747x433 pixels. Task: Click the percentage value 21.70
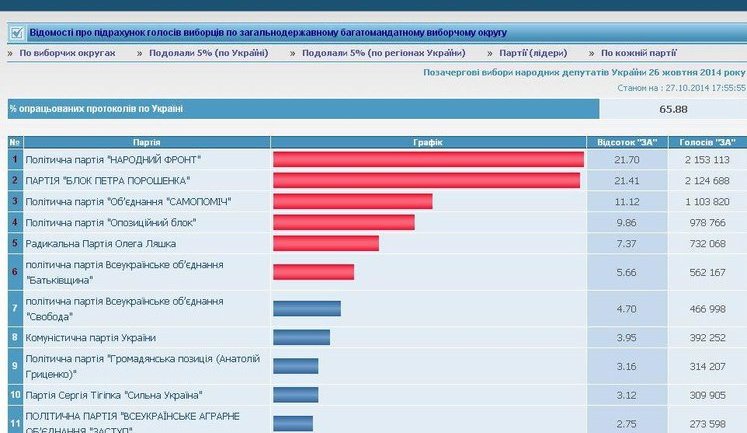click(627, 160)
